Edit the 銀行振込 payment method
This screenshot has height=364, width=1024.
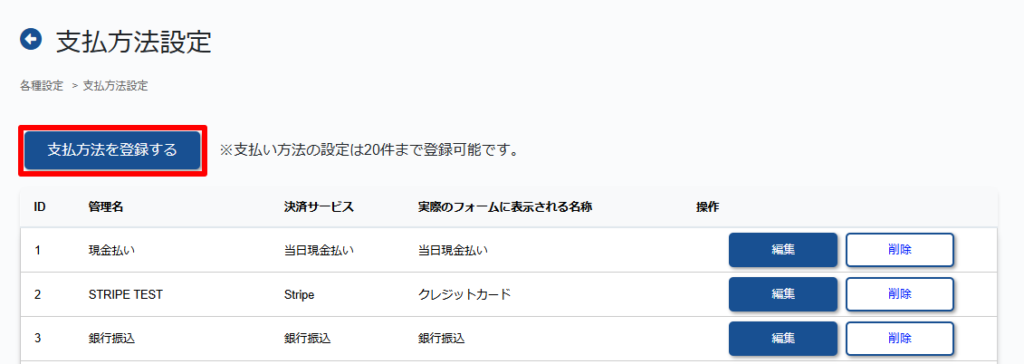click(783, 339)
